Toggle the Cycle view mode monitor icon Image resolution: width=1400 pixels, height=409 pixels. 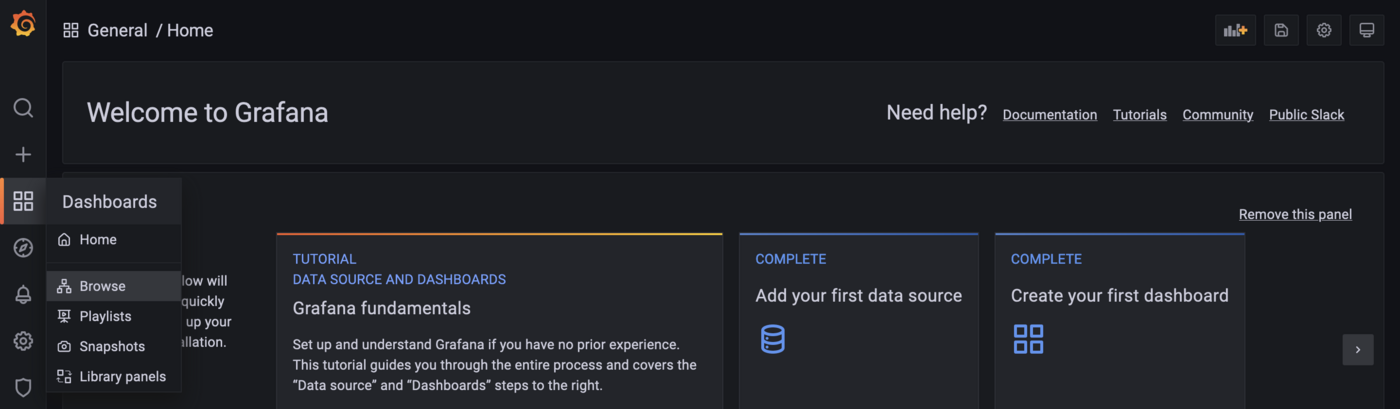tap(1366, 30)
